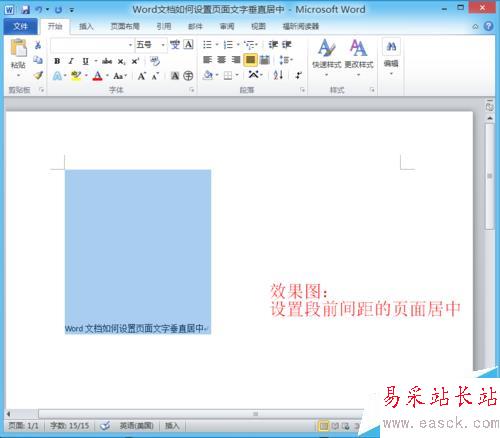
Task: Expand the Numbering list dropdown
Action: click(x=238, y=44)
